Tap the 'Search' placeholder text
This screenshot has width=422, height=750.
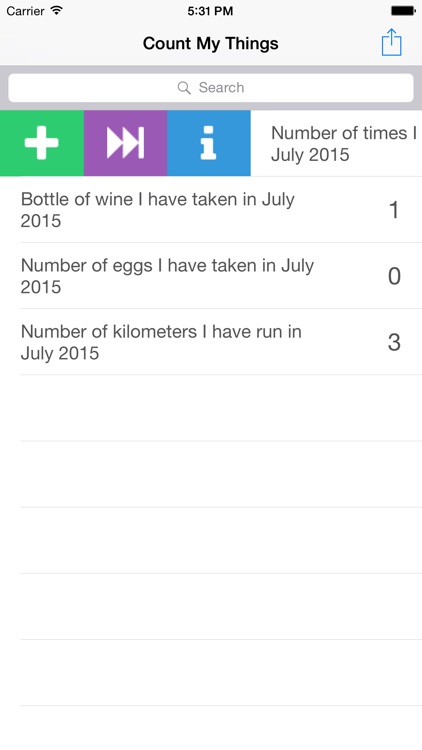pyautogui.click(x=221, y=88)
